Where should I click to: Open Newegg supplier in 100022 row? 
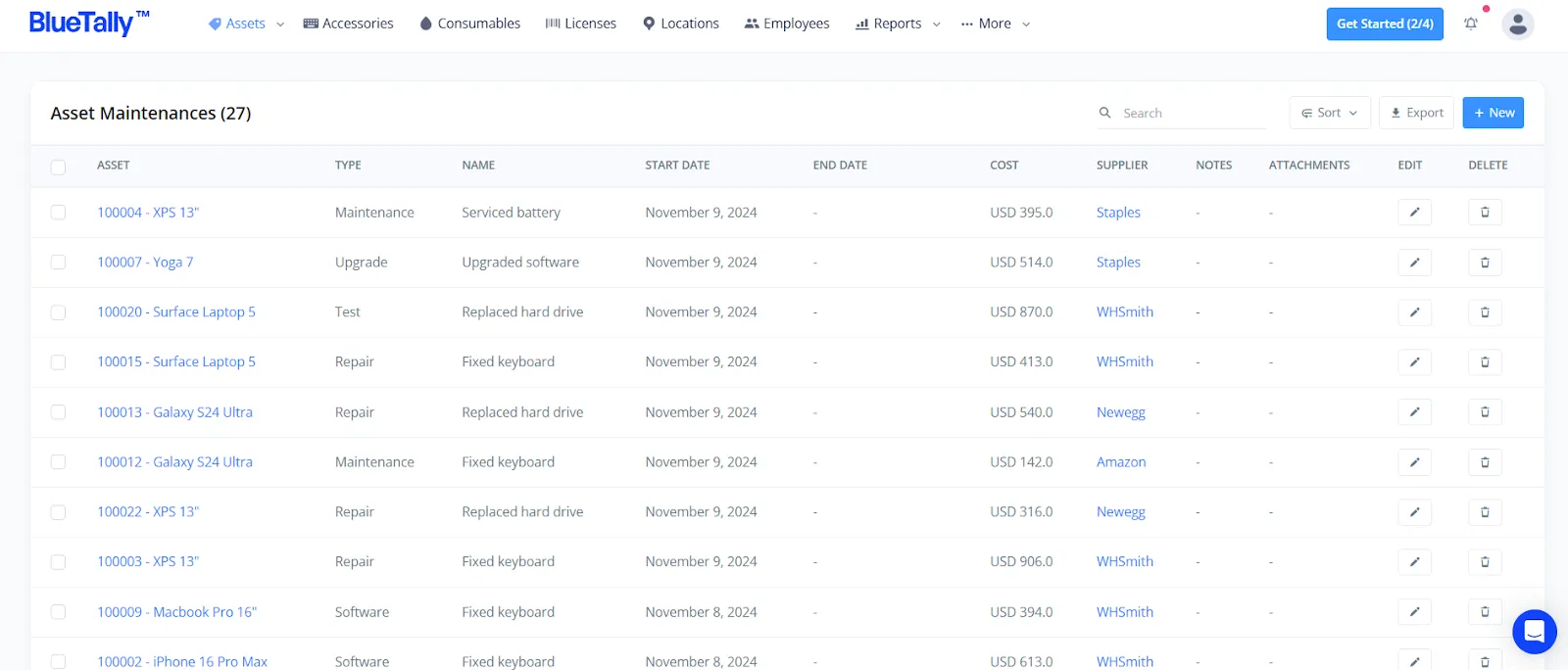coord(1121,512)
